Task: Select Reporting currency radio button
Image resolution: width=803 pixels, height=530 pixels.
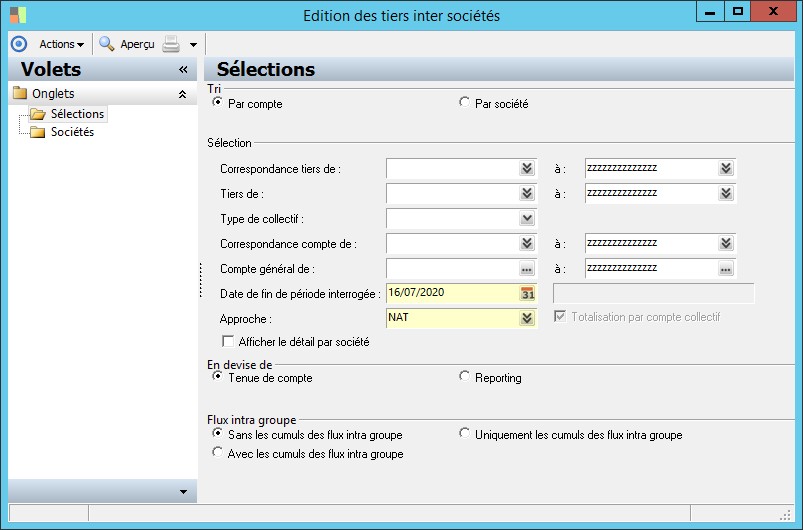Action: point(464,377)
